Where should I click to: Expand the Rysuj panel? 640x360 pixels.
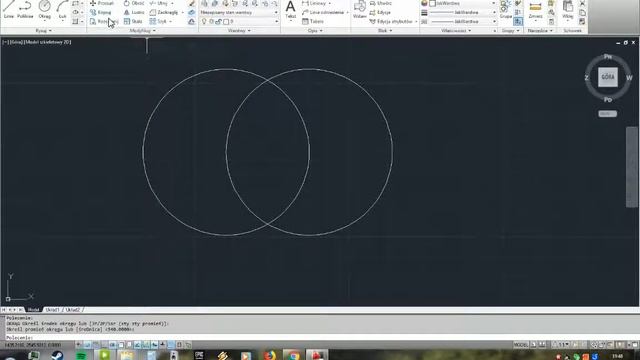coord(43,31)
